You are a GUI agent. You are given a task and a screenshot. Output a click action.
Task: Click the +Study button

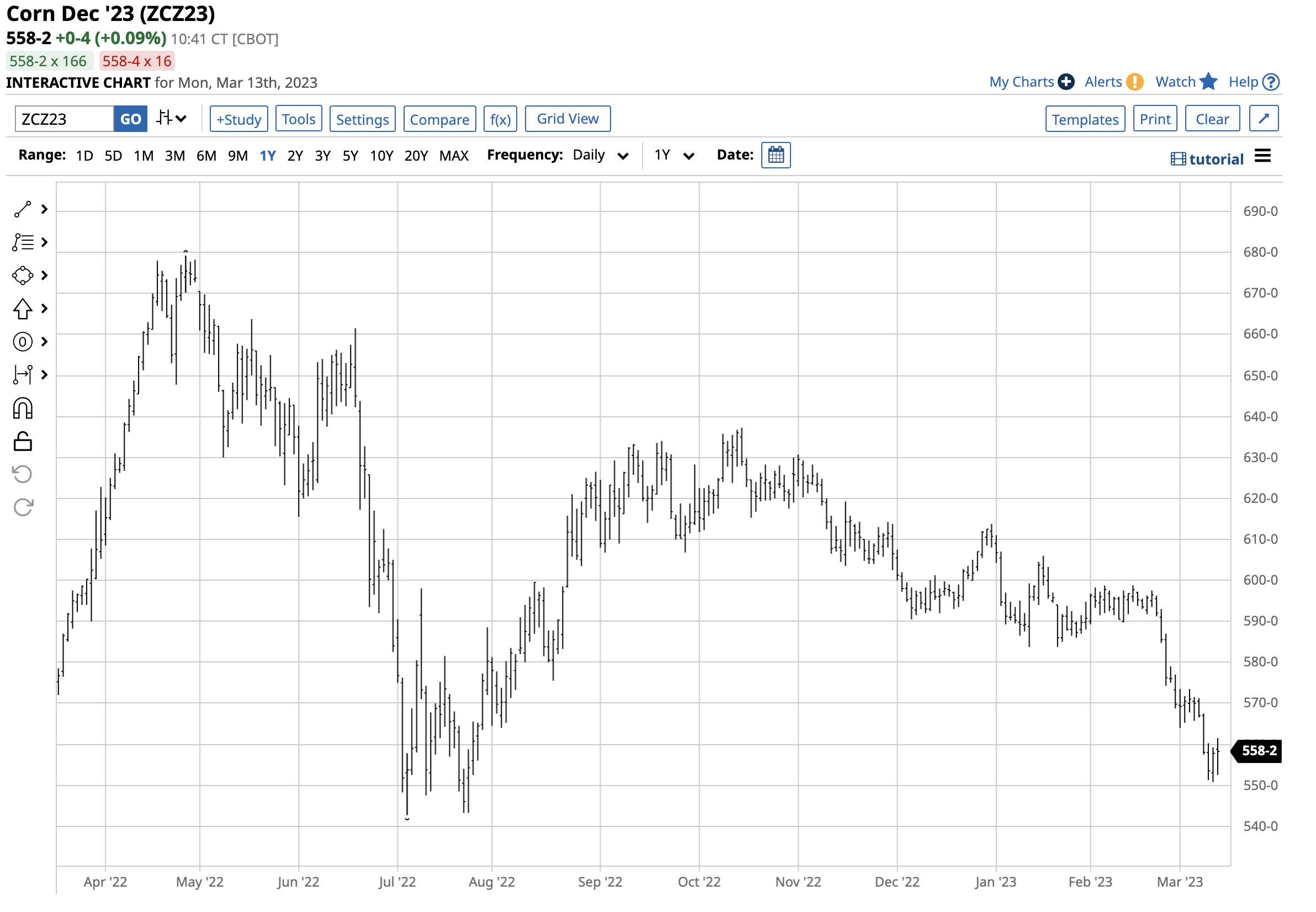(238, 119)
